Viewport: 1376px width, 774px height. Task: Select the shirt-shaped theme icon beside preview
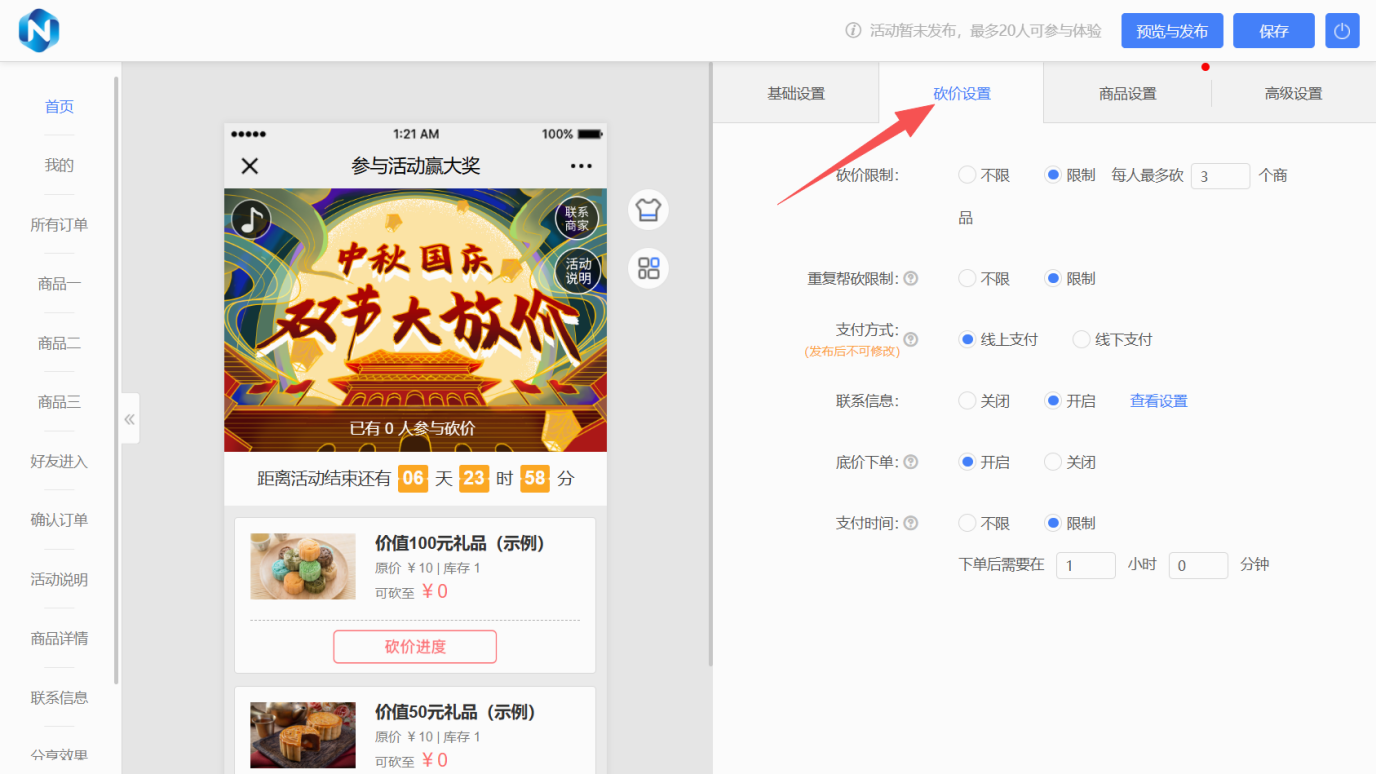(x=647, y=210)
